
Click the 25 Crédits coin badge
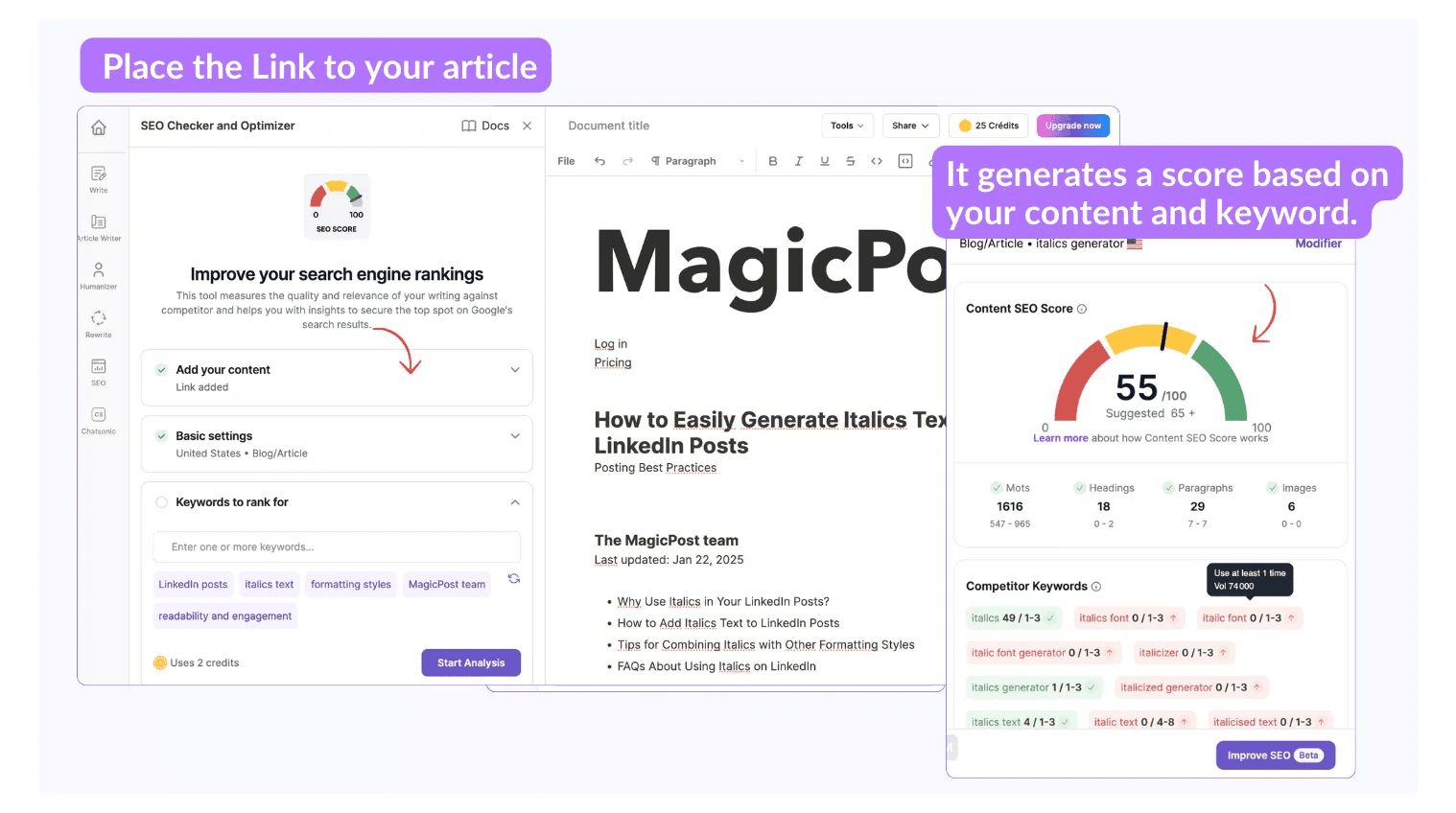[x=989, y=126]
